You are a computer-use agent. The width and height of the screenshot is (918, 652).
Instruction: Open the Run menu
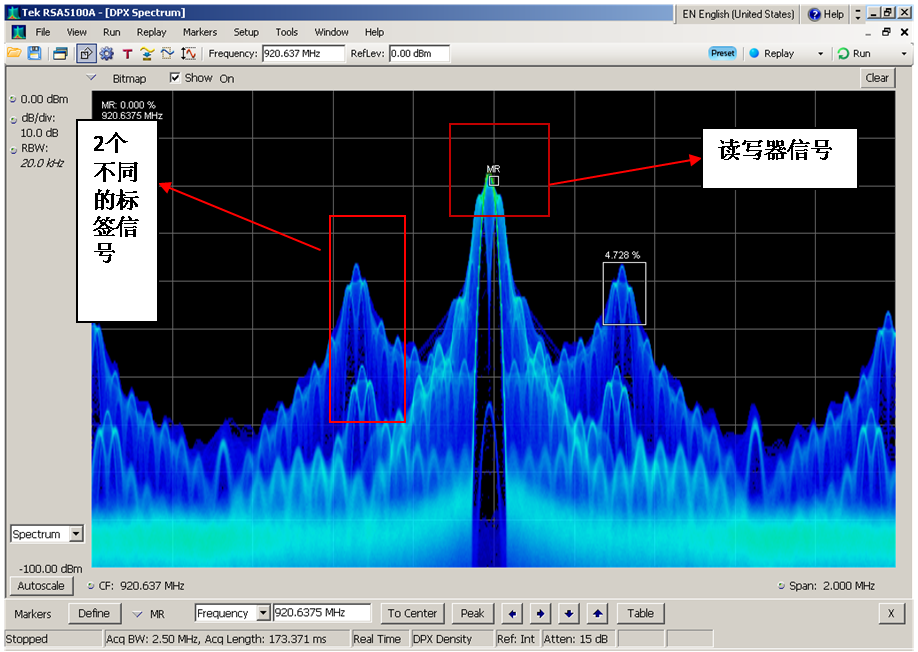point(111,32)
